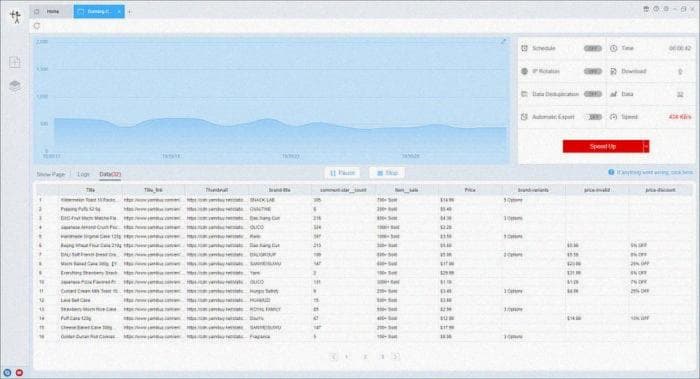Click the comment-star__count column header
This screenshot has height=379, width=700.
tap(343, 190)
